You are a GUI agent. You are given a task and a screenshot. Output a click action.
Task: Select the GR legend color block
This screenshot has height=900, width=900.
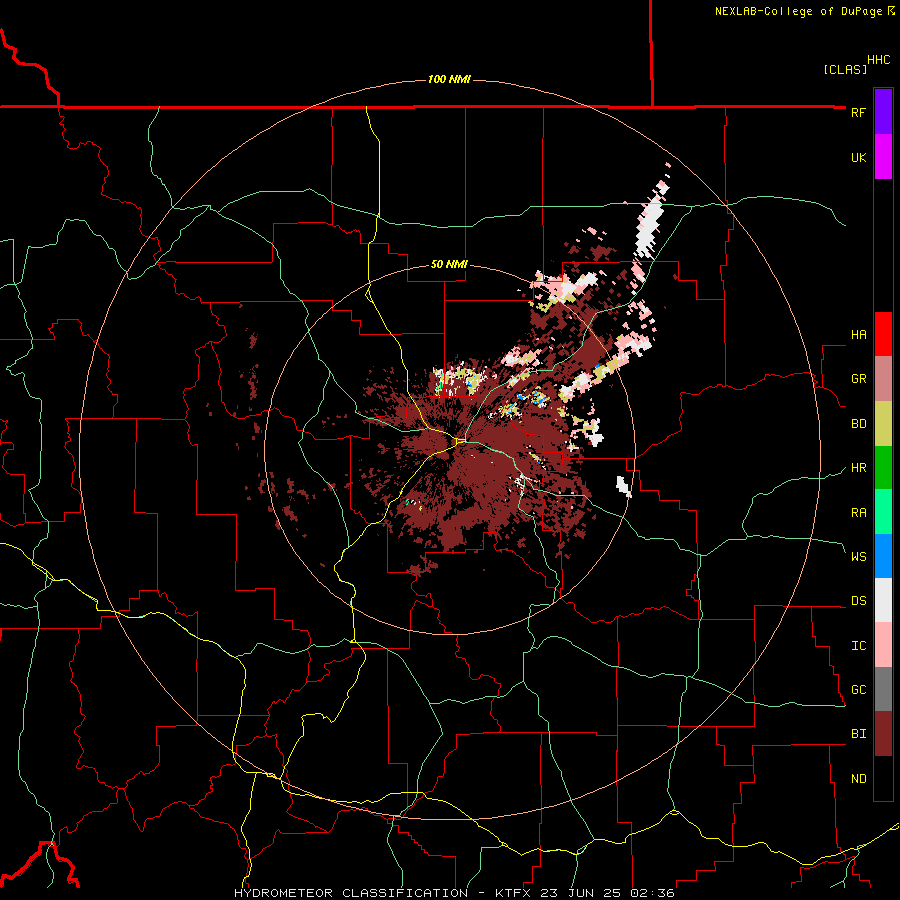(x=883, y=379)
